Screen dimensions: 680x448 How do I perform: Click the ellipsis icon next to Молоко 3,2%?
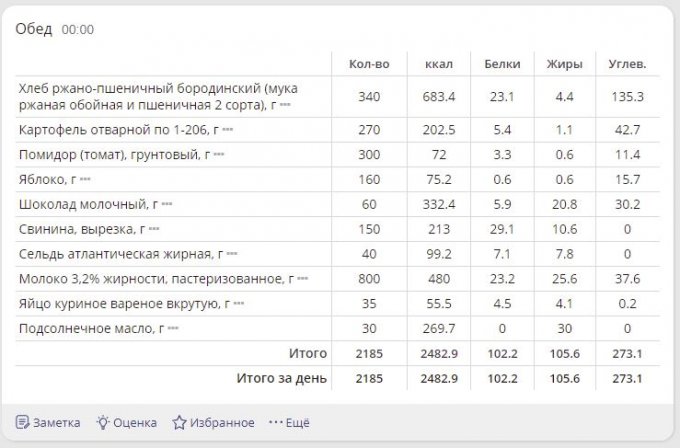(302, 280)
